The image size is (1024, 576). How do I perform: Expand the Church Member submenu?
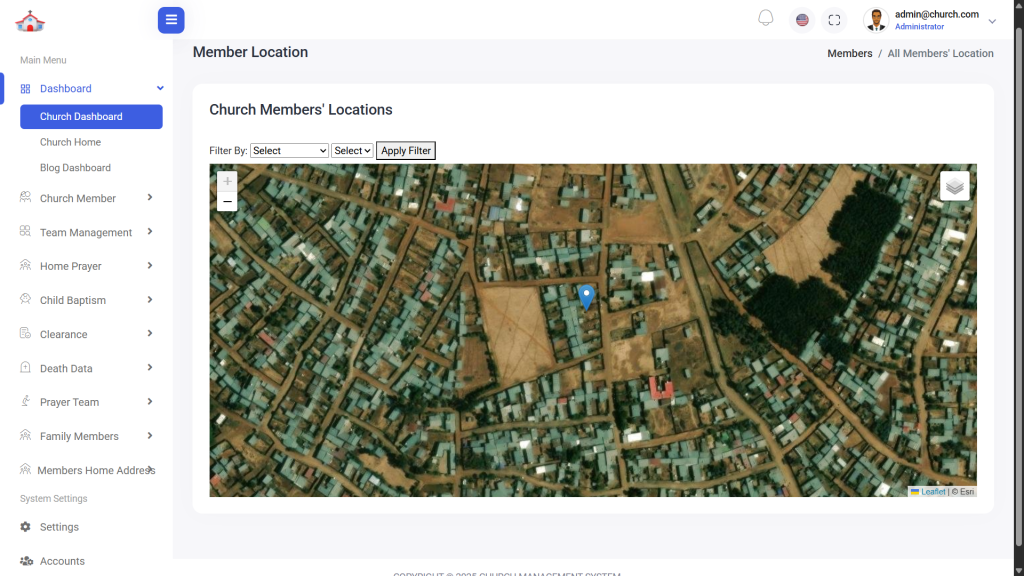point(78,198)
